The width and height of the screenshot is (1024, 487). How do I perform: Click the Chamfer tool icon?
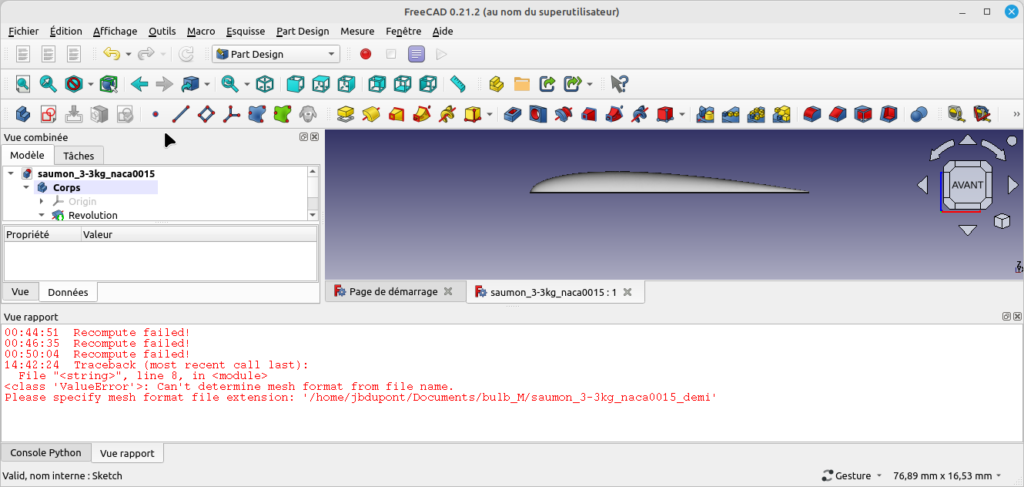tap(837, 114)
